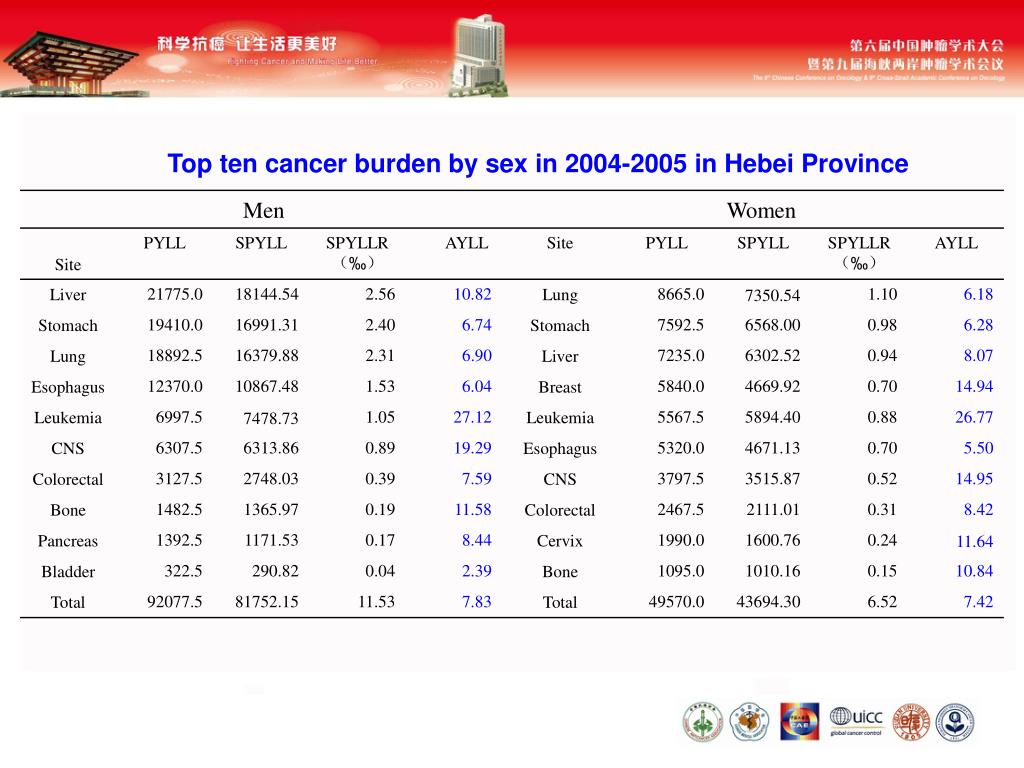Click the blue AYLL value 11.64
Screen dimensions: 1024x768
[x=974, y=541]
